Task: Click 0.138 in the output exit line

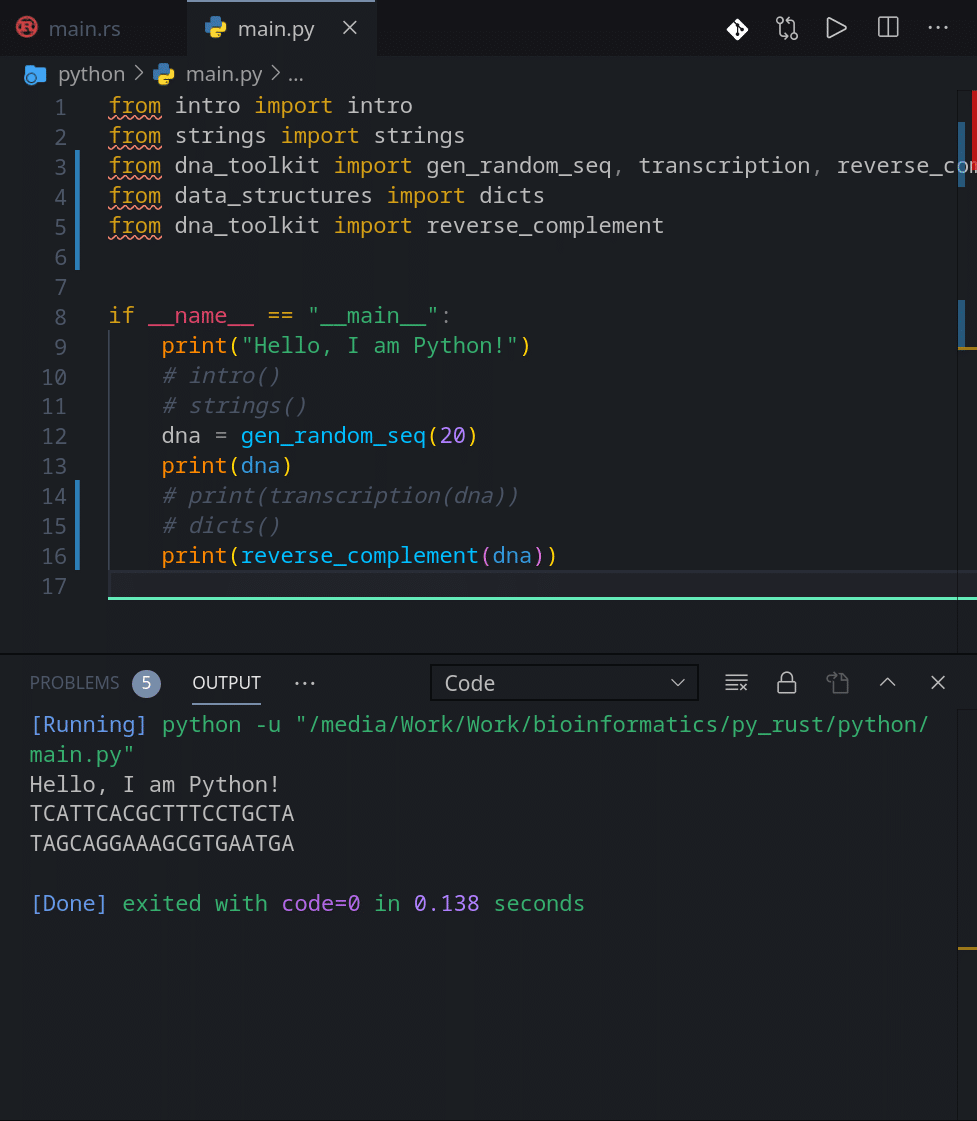Action: click(446, 903)
